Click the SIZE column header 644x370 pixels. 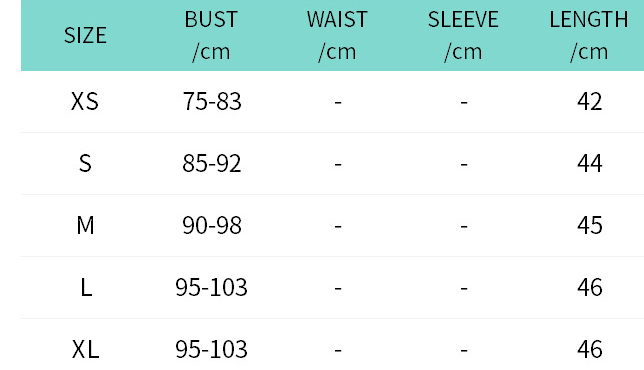point(85,35)
